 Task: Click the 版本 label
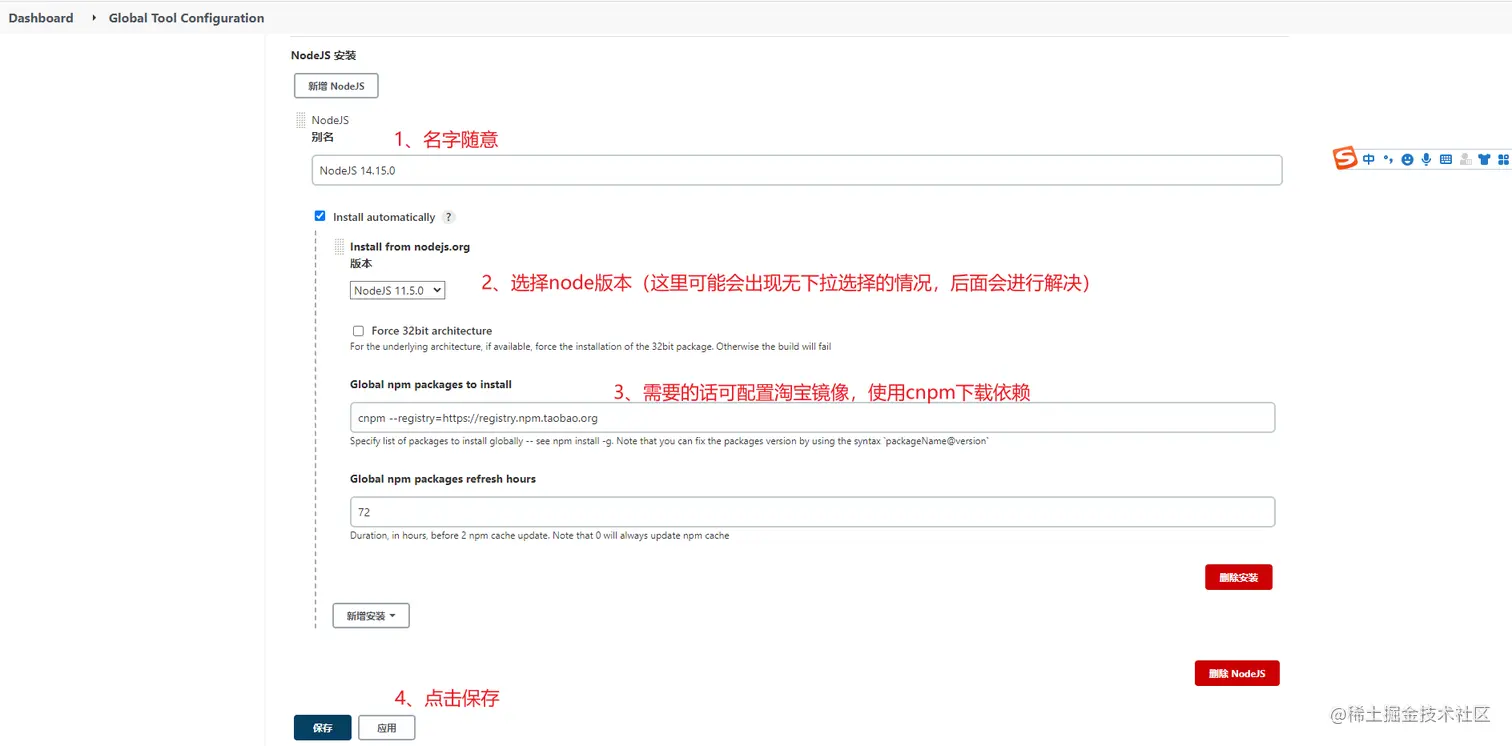(x=361, y=264)
